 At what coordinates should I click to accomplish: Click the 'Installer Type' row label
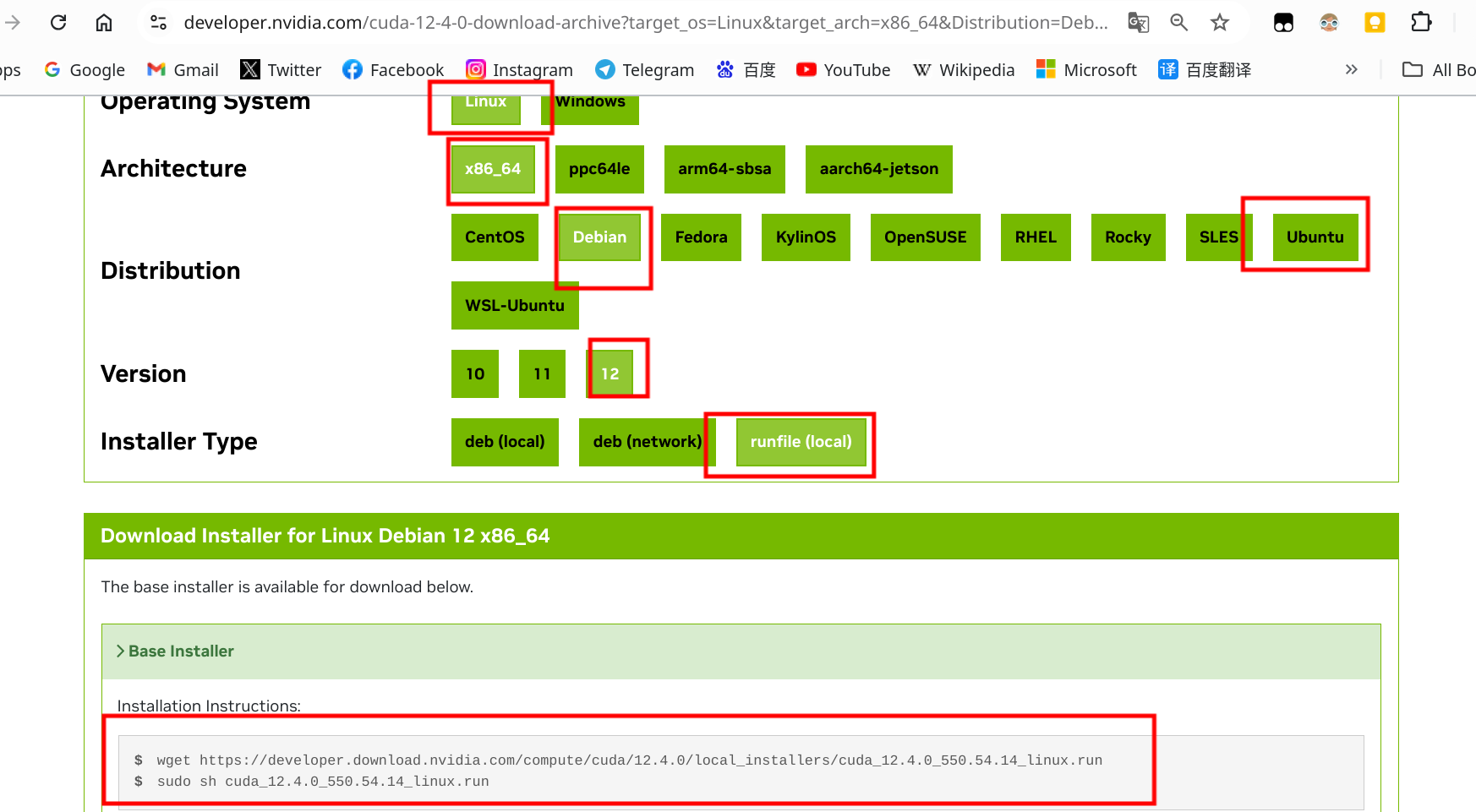point(179,442)
